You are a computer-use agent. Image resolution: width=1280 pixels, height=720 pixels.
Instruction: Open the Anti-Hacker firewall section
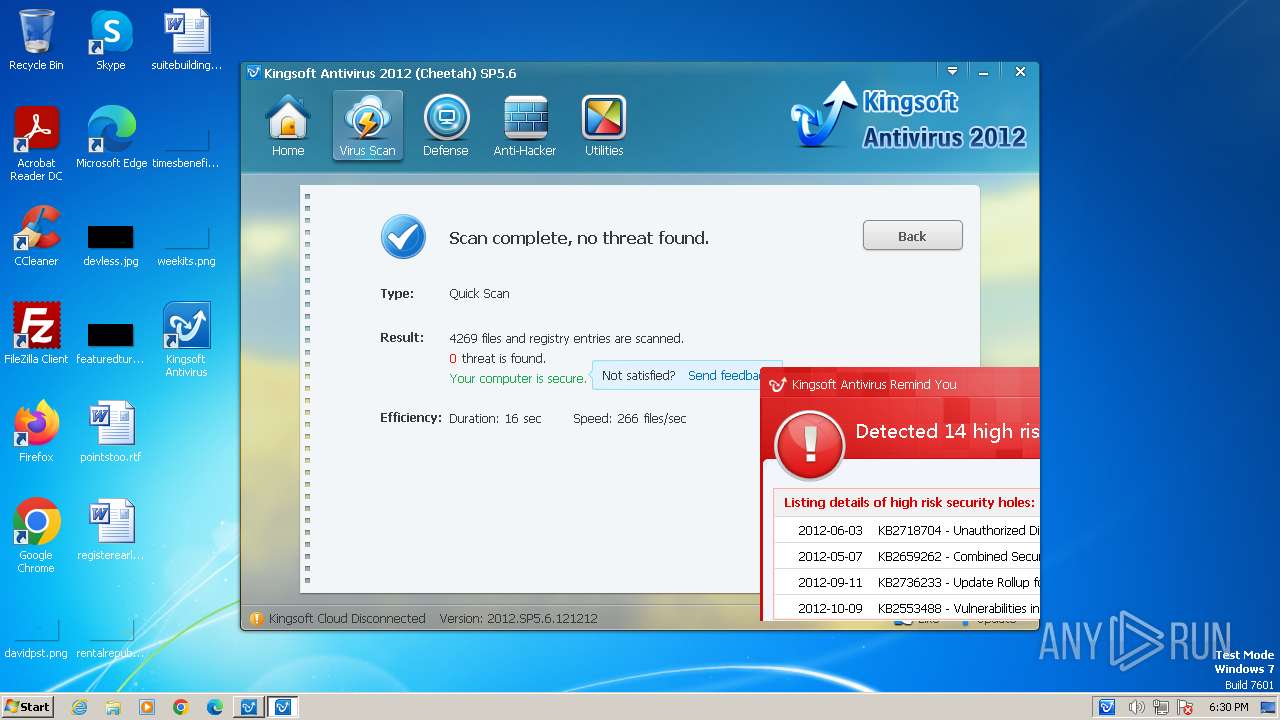point(525,126)
